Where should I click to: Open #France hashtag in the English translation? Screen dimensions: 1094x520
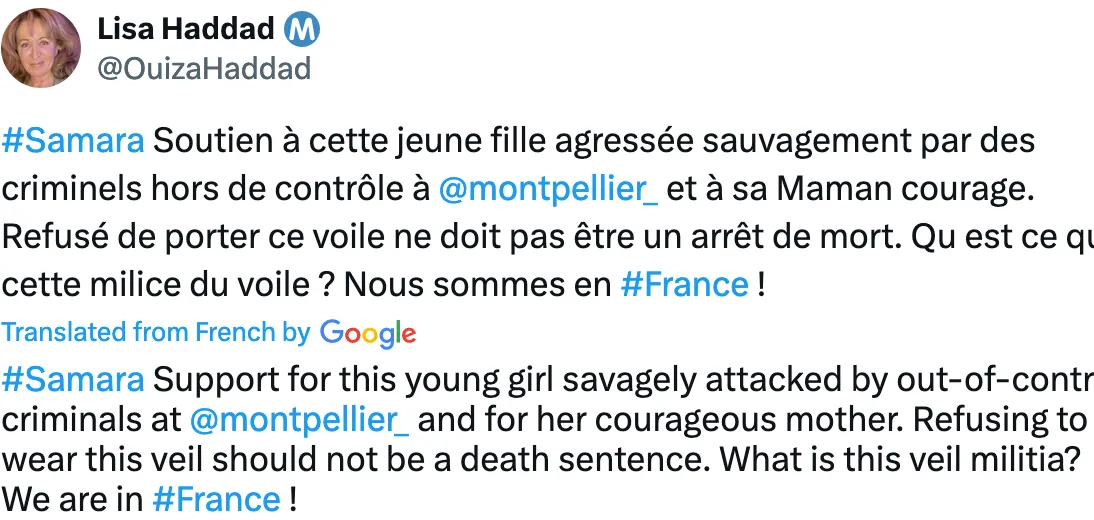point(215,498)
